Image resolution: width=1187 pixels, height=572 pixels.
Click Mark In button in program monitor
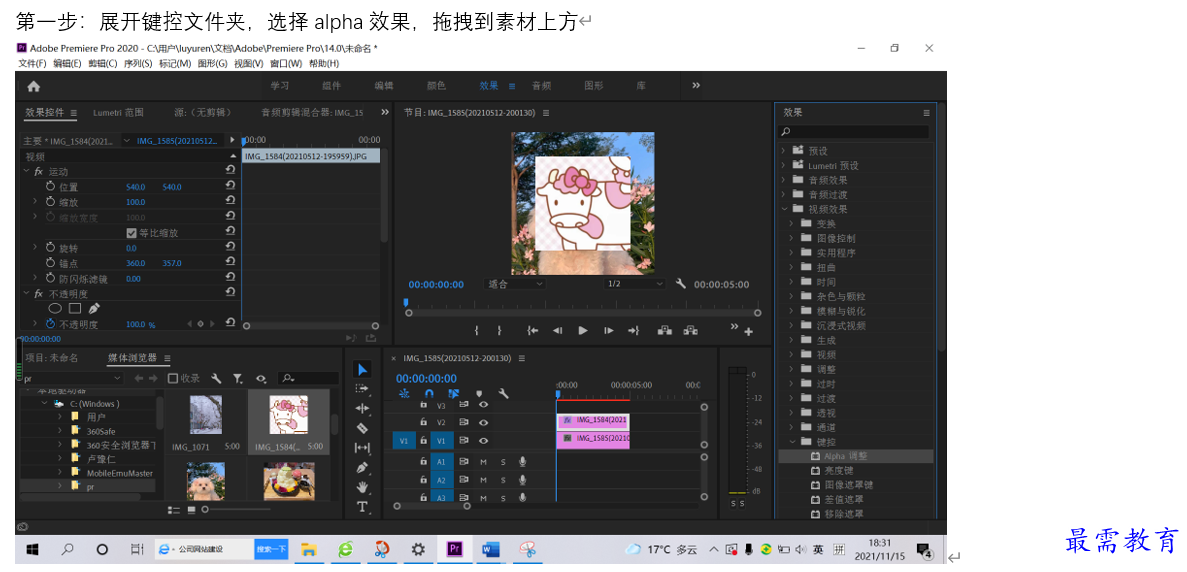click(477, 331)
